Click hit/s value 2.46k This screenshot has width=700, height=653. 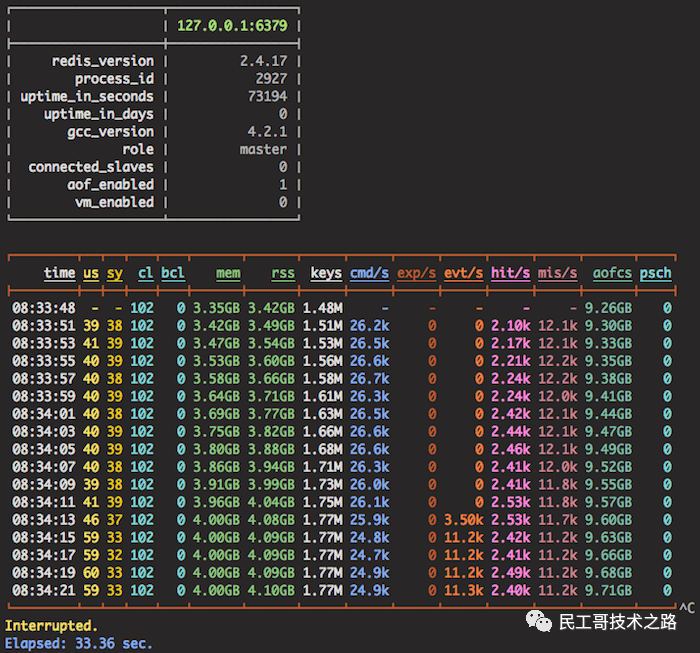tap(511, 449)
